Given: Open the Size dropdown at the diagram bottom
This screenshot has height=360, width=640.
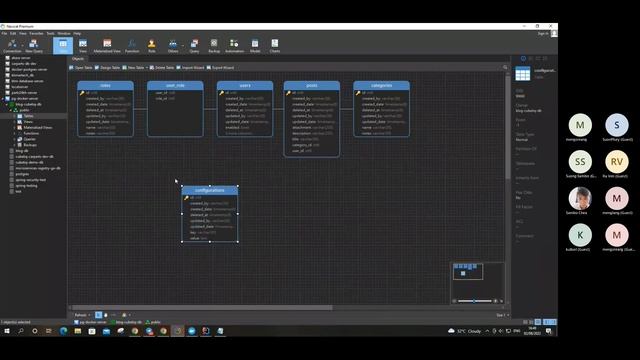Looking at the screenshot, I should point(502,315).
